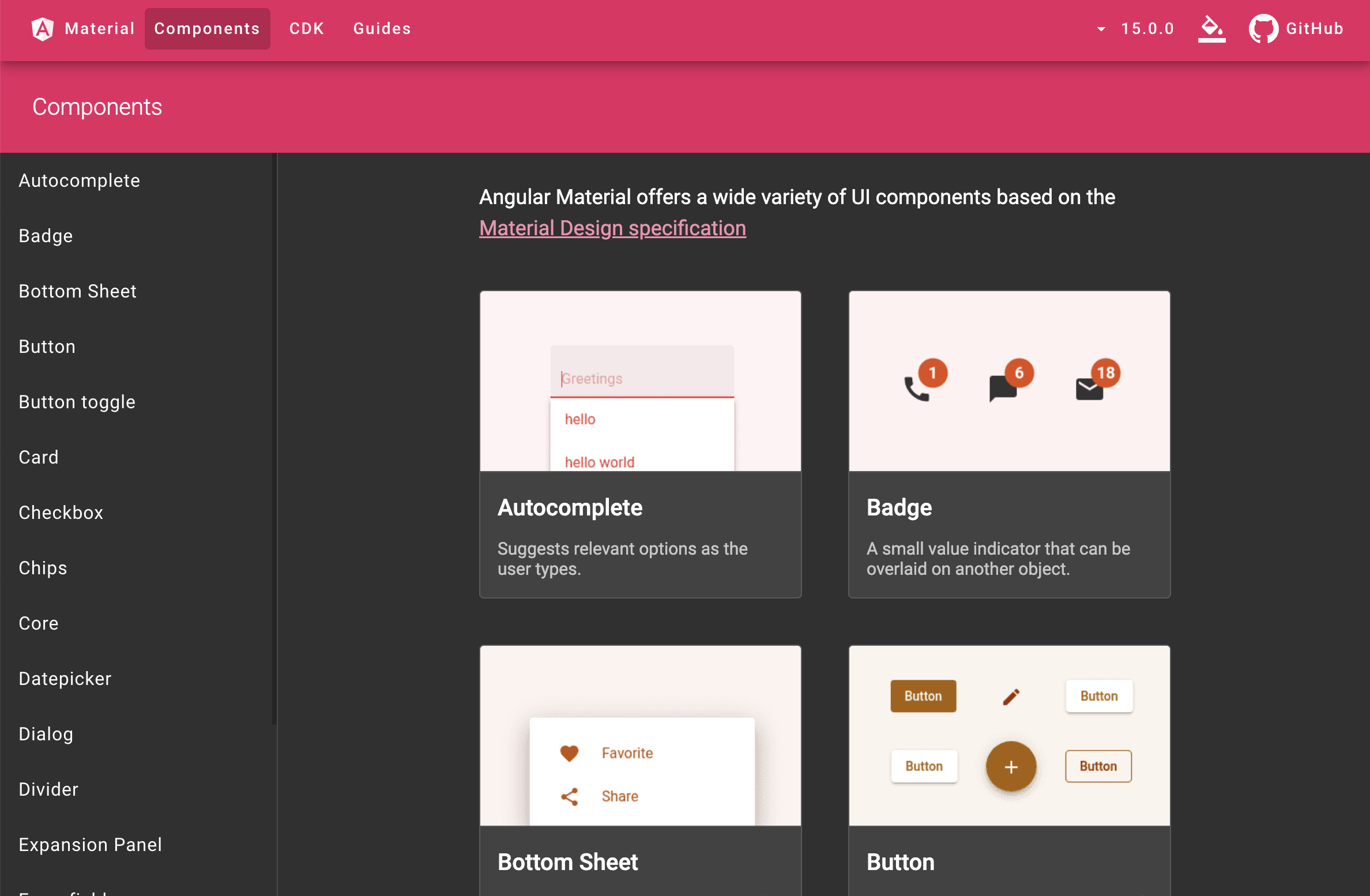1370x896 pixels.
Task: Select the Components tab in the navbar
Action: (207, 28)
